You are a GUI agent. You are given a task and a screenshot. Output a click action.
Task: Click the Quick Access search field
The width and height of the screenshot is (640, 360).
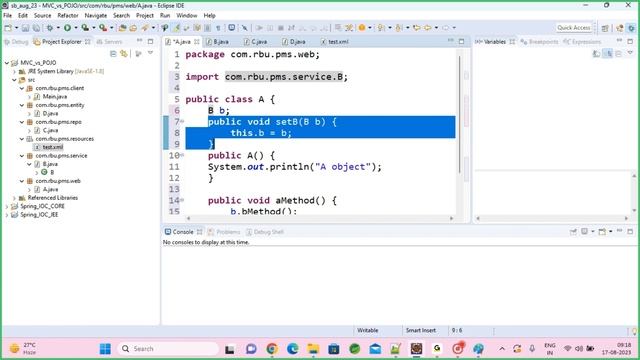[x=573, y=28]
